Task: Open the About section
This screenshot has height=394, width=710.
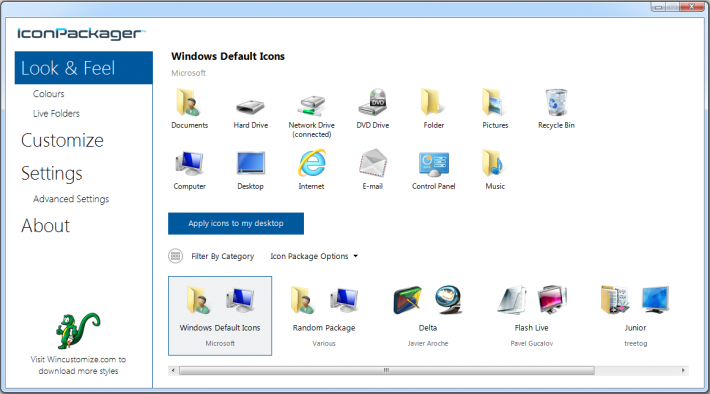Action: click(45, 226)
